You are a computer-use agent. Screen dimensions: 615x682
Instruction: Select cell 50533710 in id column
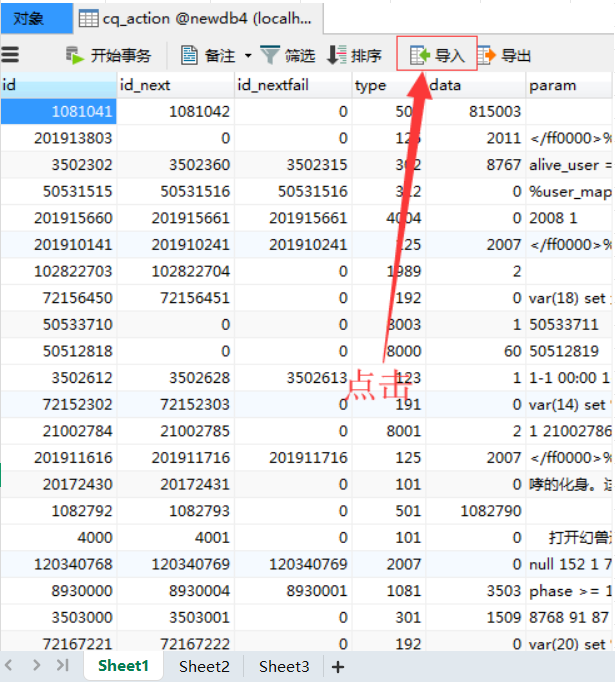click(x=59, y=324)
